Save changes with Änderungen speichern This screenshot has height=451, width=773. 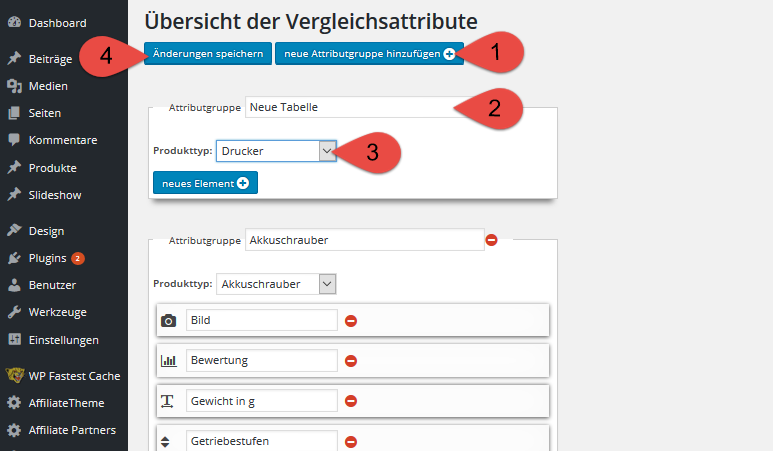pos(208,53)
